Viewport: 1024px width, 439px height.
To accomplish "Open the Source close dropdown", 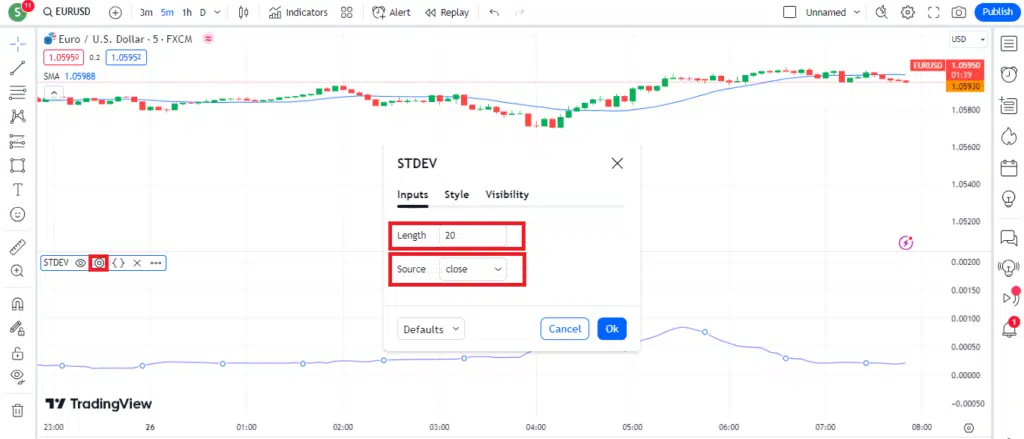I will click(x=473, y=269).
